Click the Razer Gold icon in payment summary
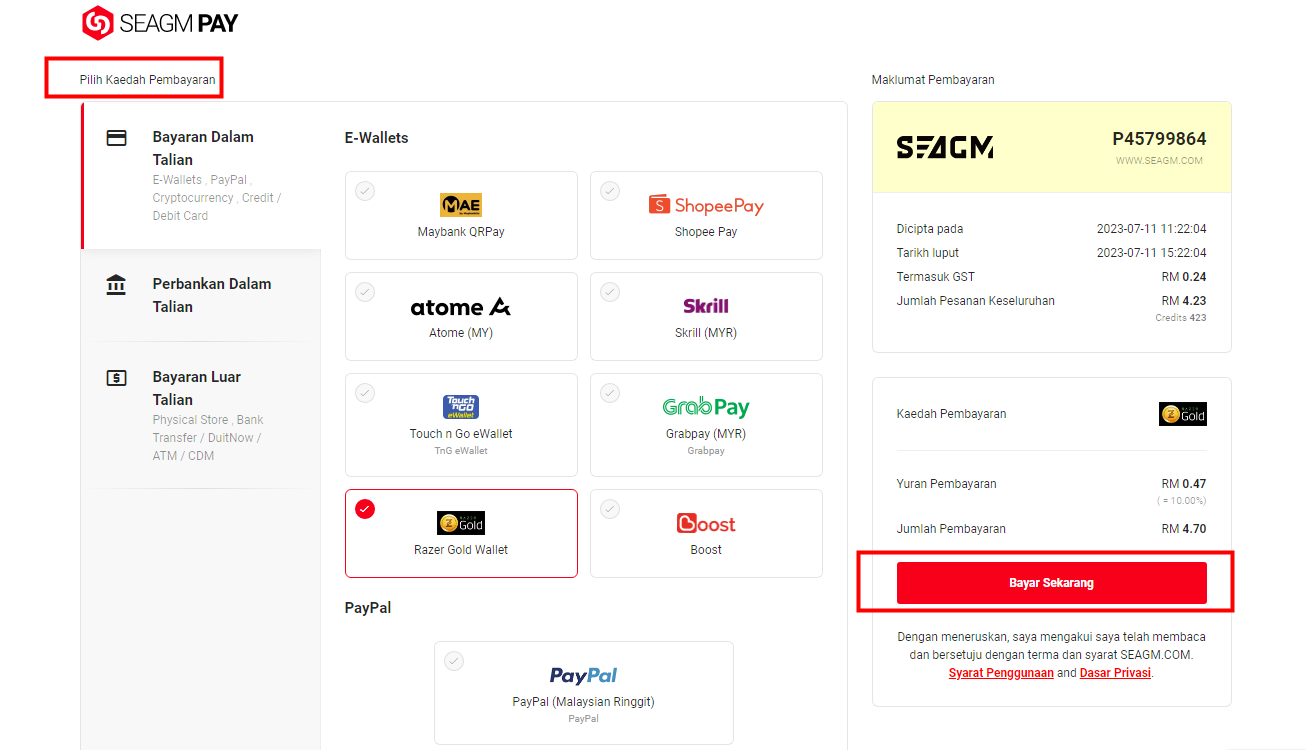This screenshot has width=1306, height=750. (x=1183, y=414)
